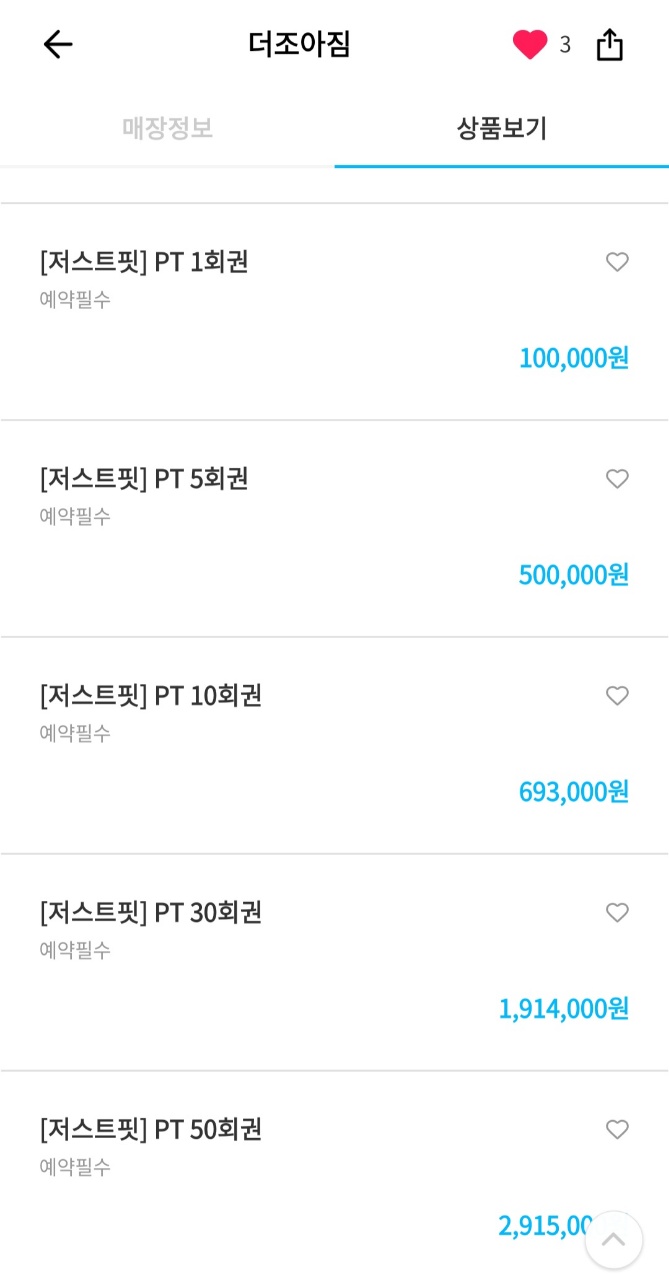The image size is (669, 1280).
Task: Tap the 1,914,000원 price
Action: point(564,1008)
